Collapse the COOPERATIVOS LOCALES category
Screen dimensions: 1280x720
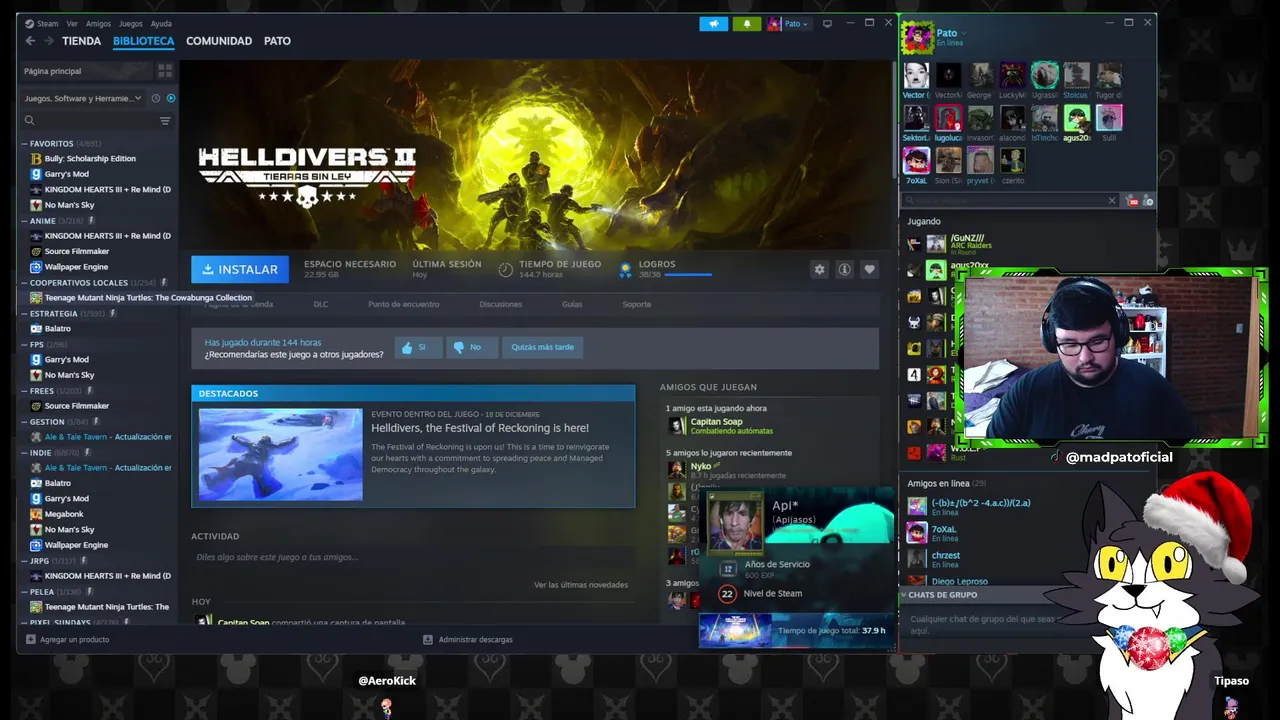coord(24,283)
